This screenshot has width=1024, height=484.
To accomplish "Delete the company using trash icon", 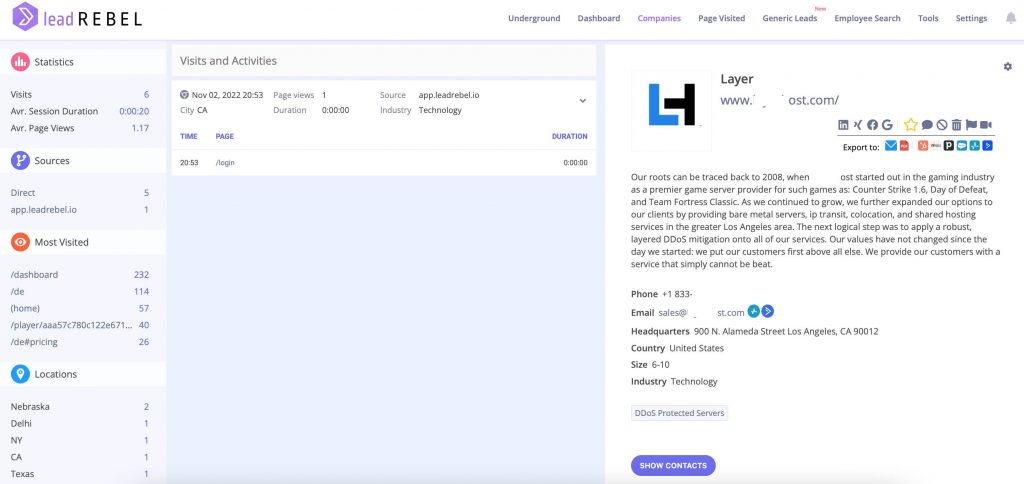I will (x=957, y=125).
